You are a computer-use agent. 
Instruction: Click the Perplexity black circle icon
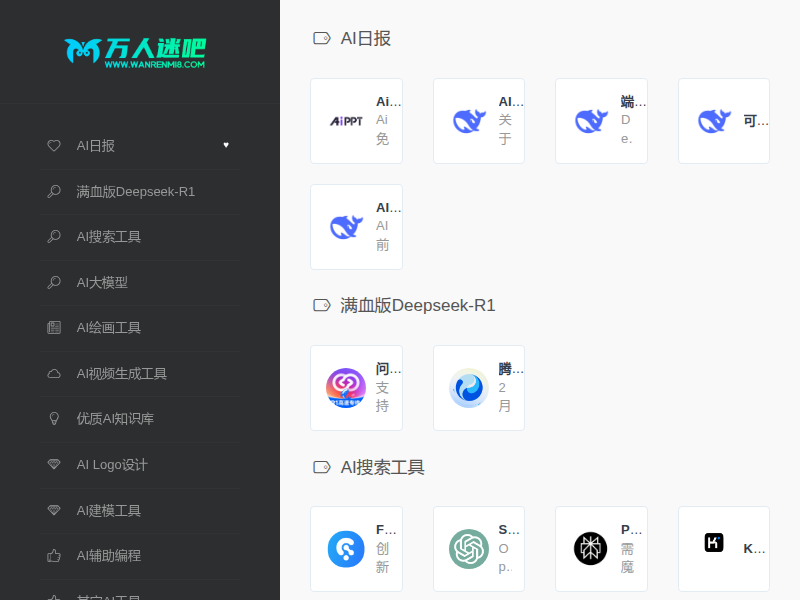pos(590,548)
